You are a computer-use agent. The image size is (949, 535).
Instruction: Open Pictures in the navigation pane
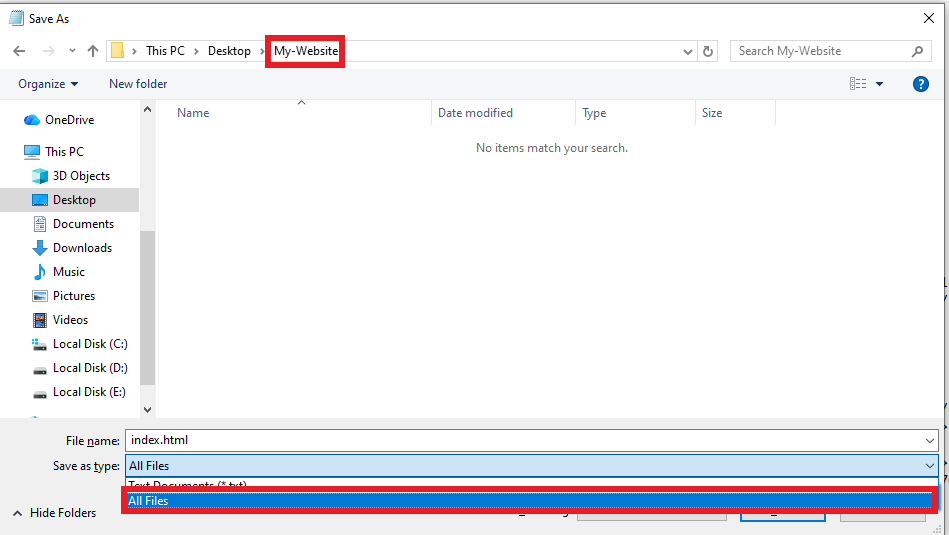click(74, 296)
